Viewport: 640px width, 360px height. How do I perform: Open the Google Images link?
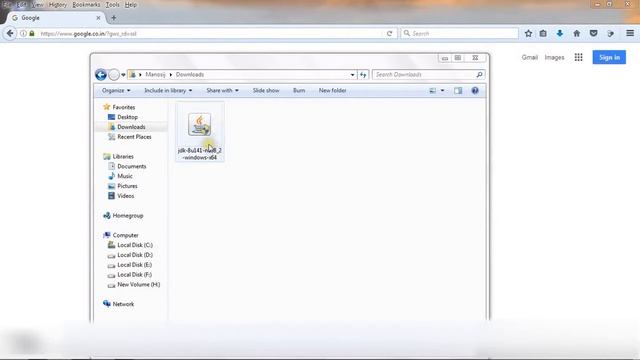554,58
